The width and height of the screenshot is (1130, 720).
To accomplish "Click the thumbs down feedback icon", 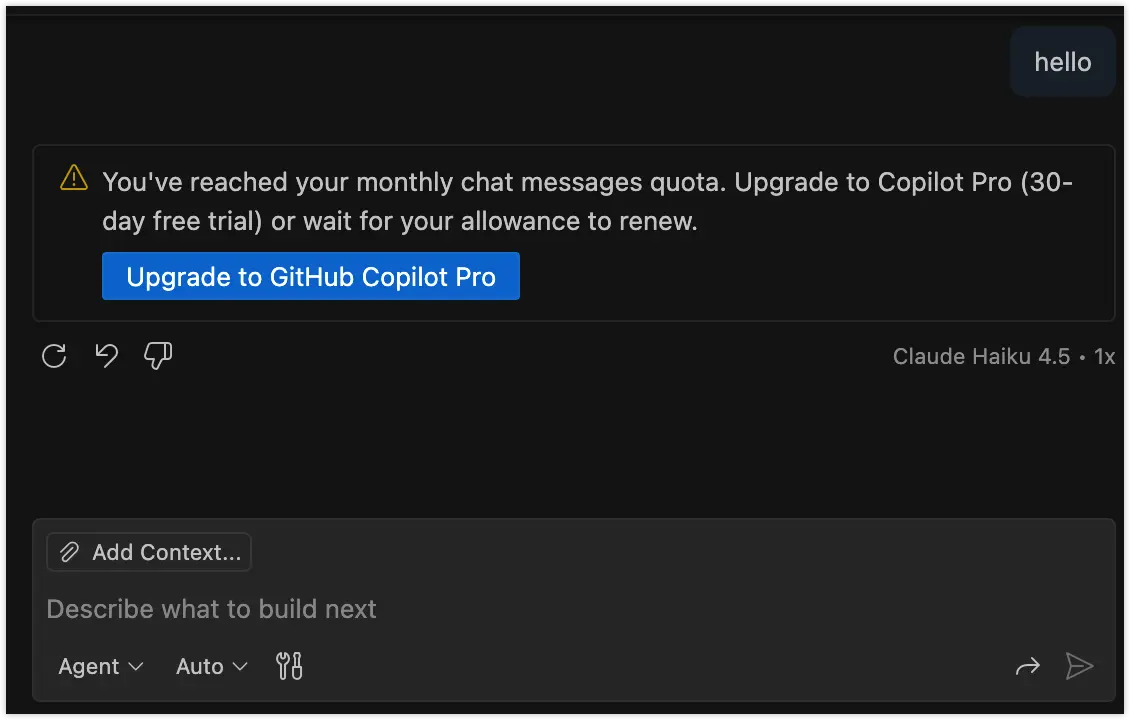I will (x=158, y=356).
